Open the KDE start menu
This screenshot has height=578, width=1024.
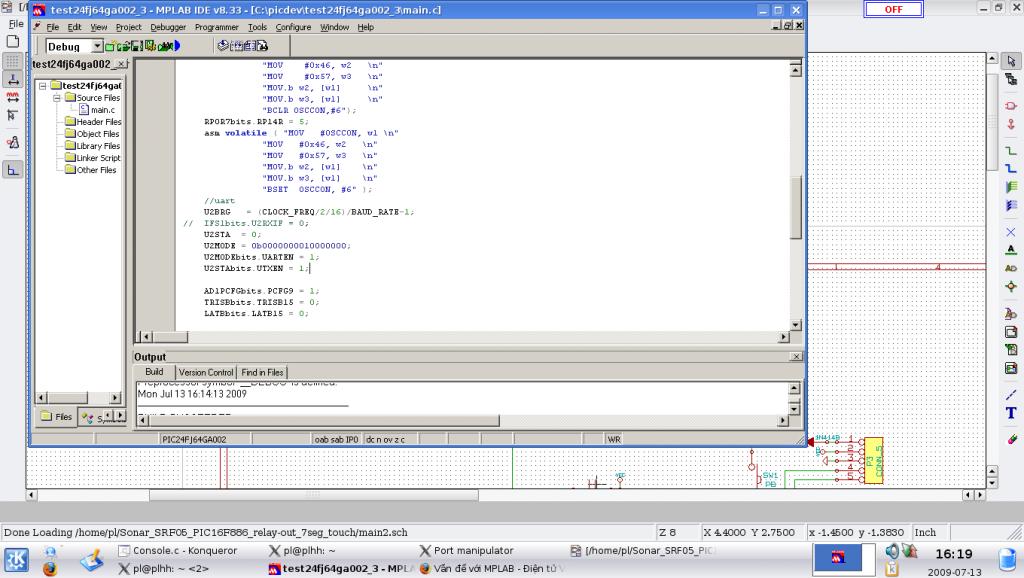(17, 559)
